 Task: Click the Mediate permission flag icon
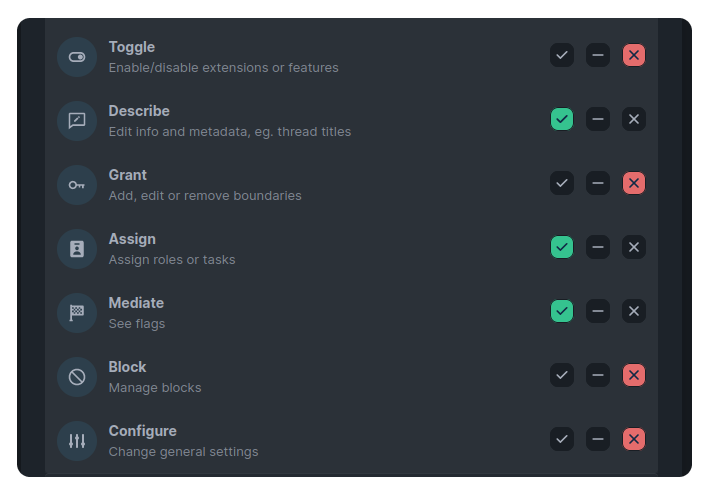[77, 313]
